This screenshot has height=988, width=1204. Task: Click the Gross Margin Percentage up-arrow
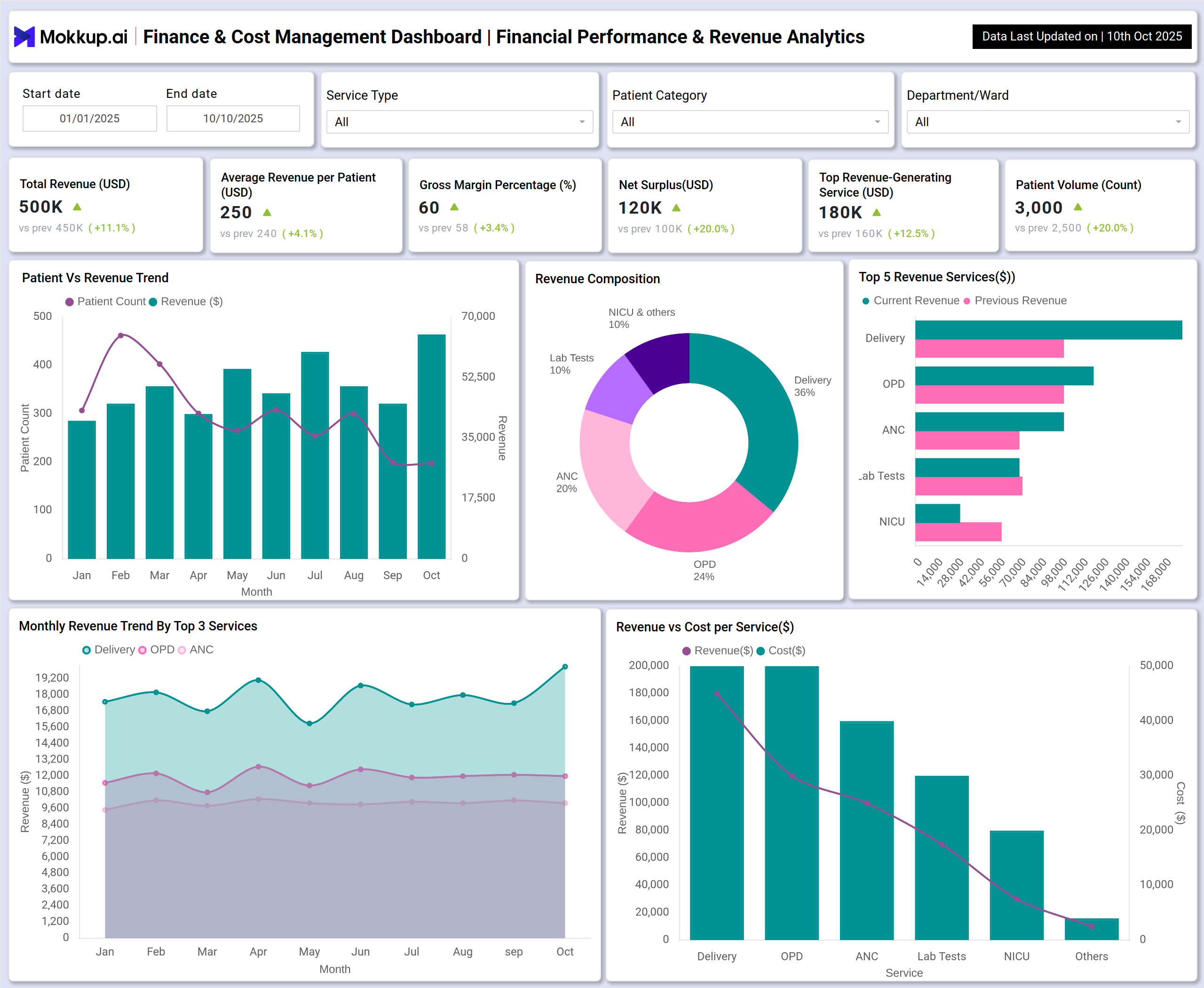click(454, 207)
